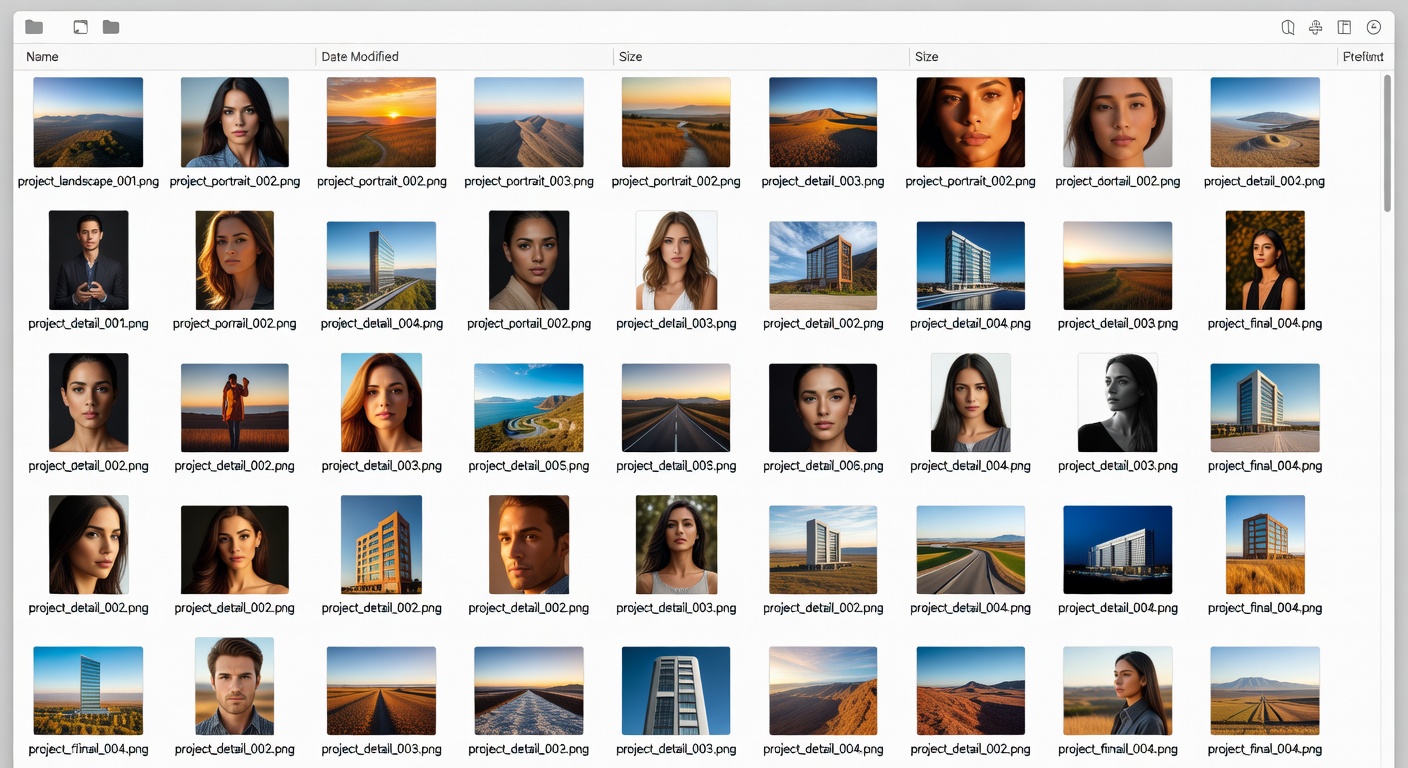Select brown building in wheat field thumbnail
Screen dimensions: 1408x768
[x=1265, y=544]
